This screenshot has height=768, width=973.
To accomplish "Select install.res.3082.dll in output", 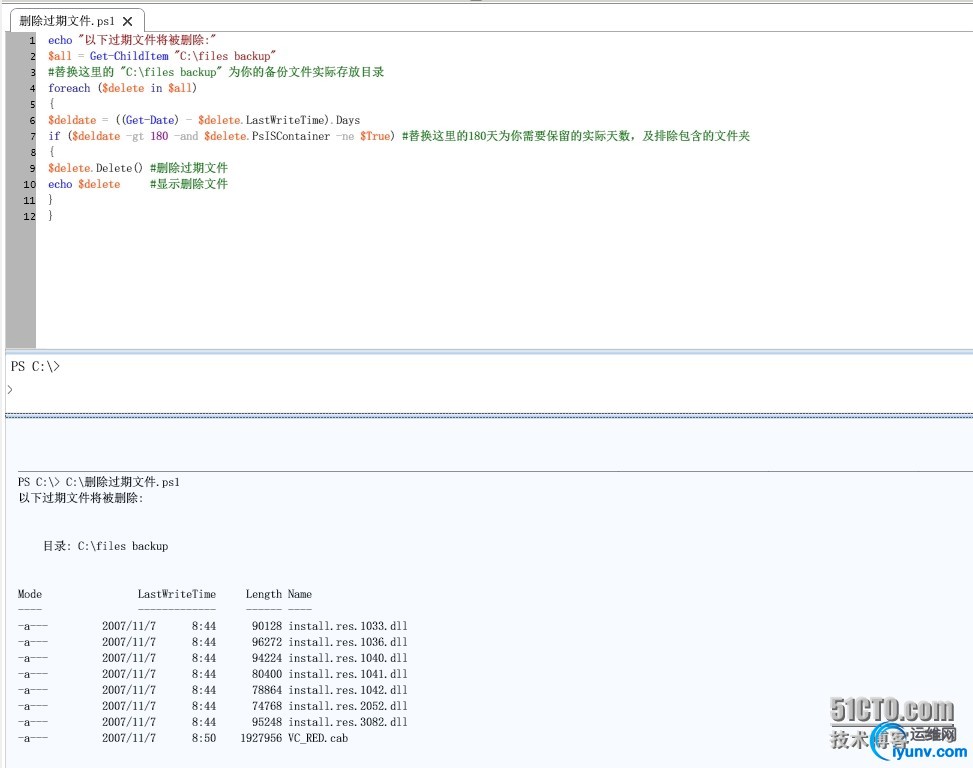I will [348, 723].
